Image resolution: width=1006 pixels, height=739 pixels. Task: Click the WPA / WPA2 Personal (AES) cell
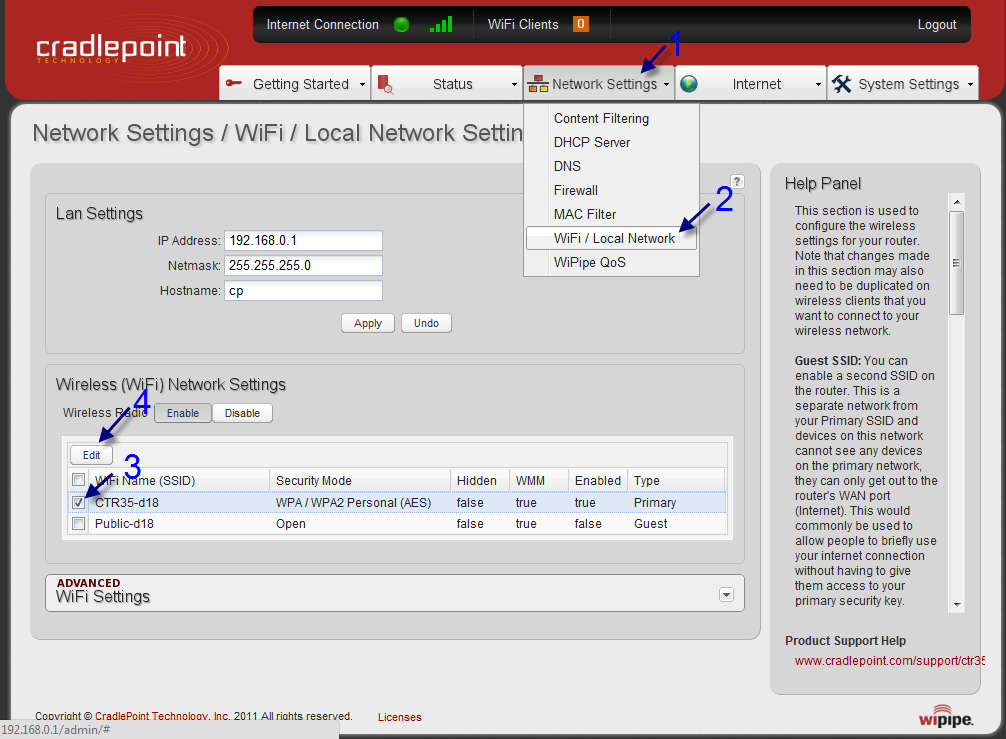pos(354,503)
